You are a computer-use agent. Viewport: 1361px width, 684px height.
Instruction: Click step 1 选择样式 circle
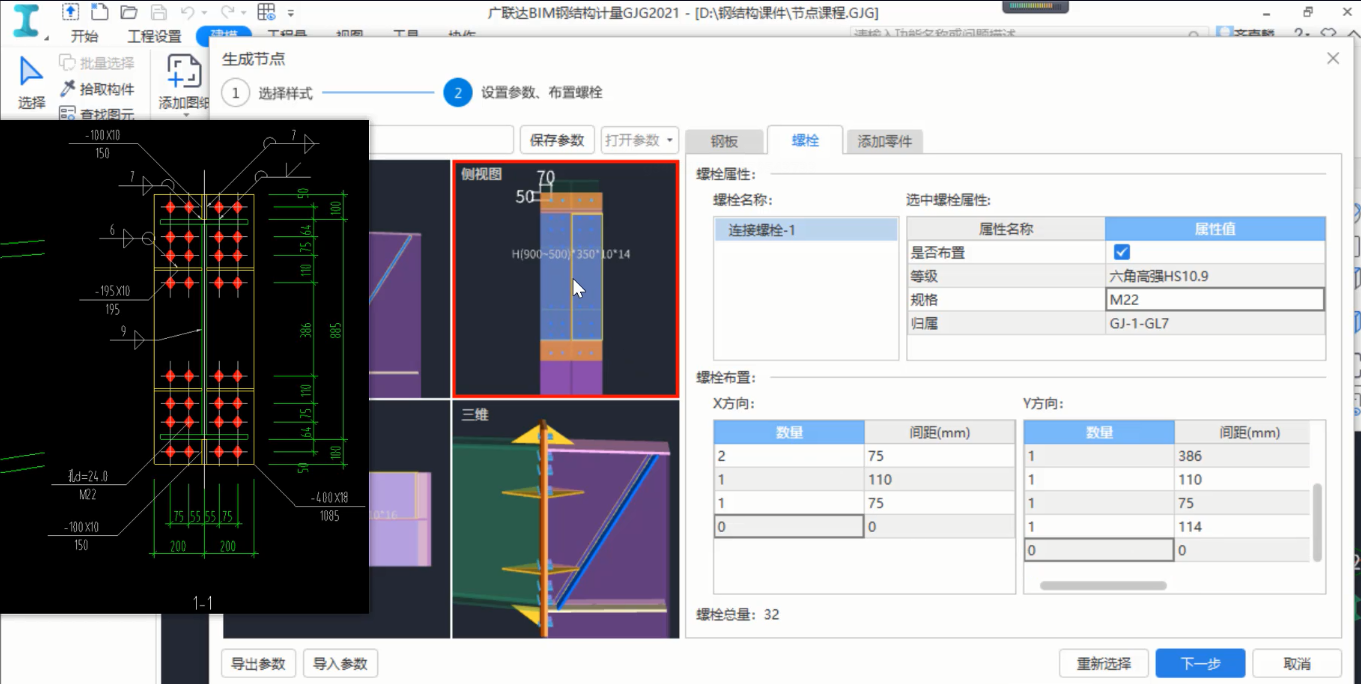235,93
